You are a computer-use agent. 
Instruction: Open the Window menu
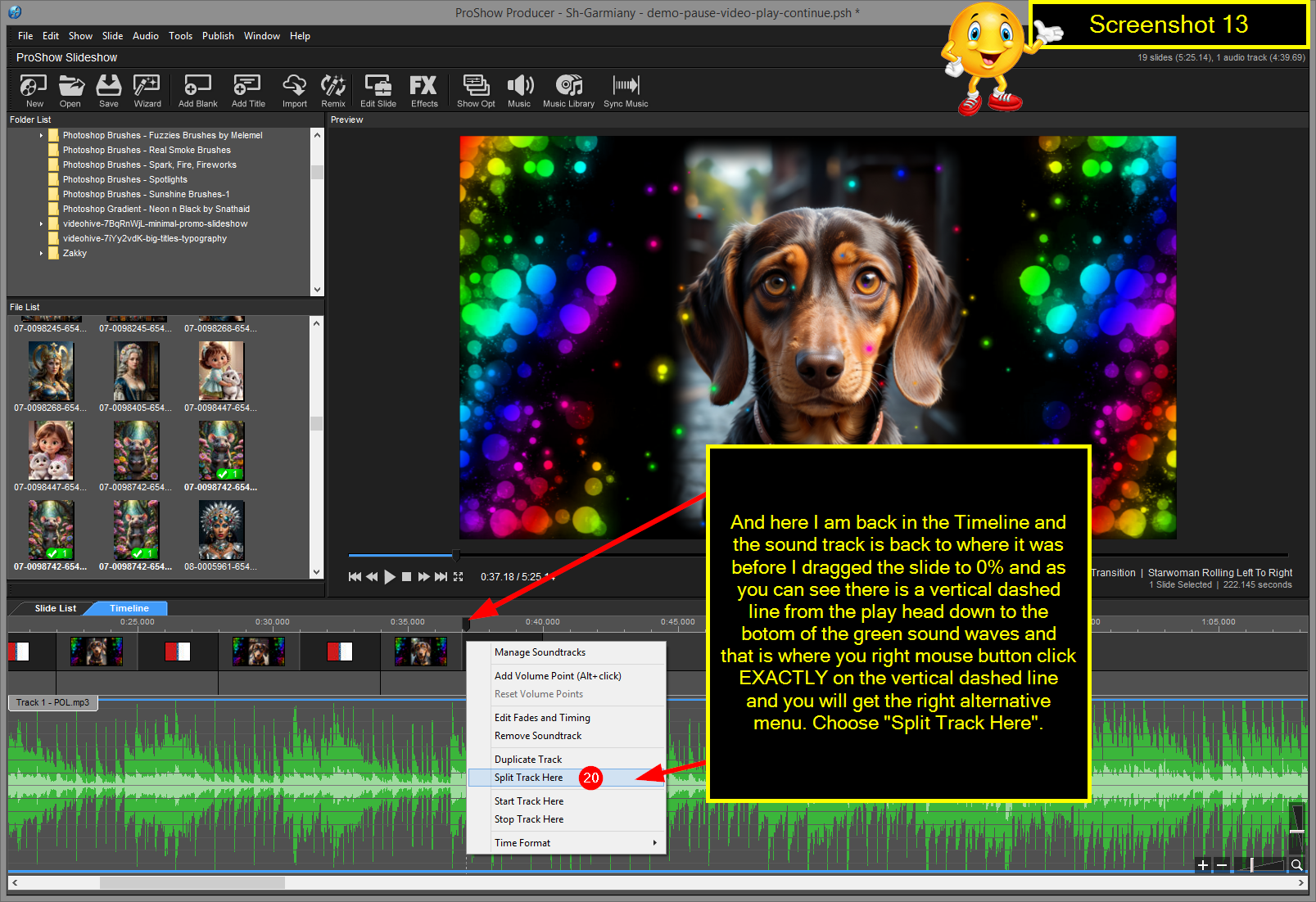[261, 36]
